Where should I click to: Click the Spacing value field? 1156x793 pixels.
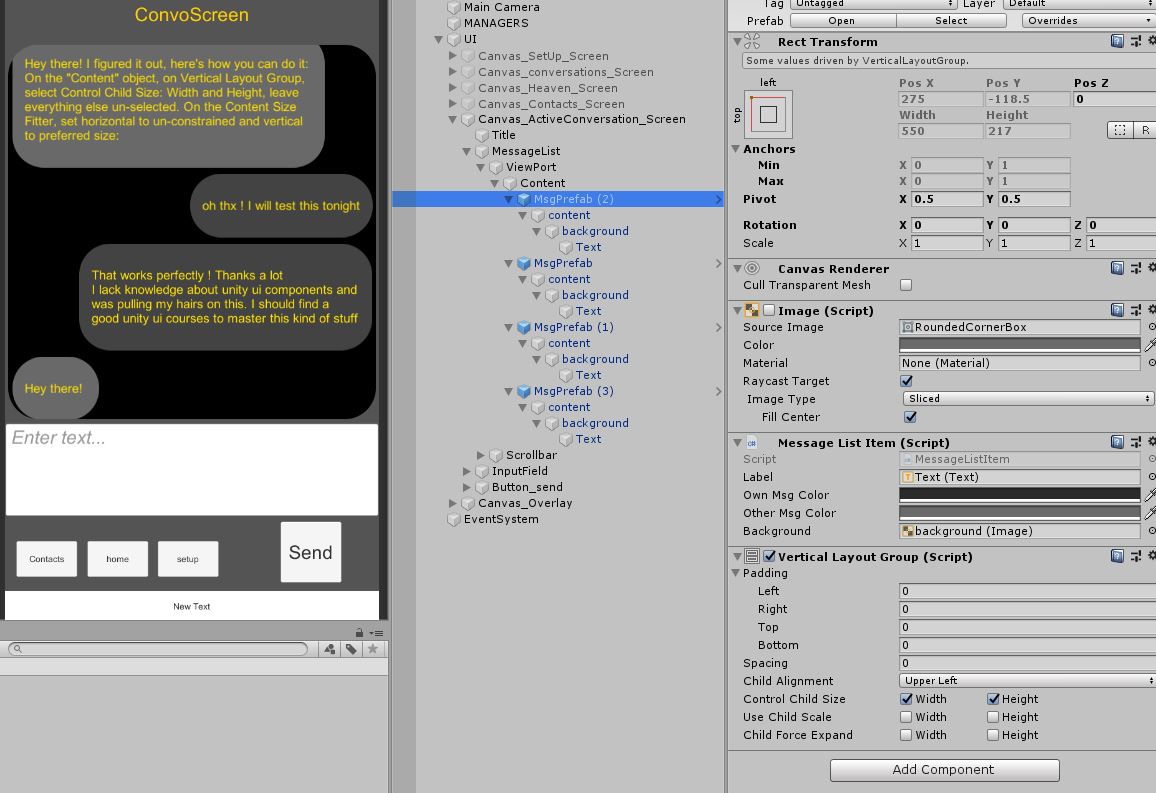[x=1028, y=663]
